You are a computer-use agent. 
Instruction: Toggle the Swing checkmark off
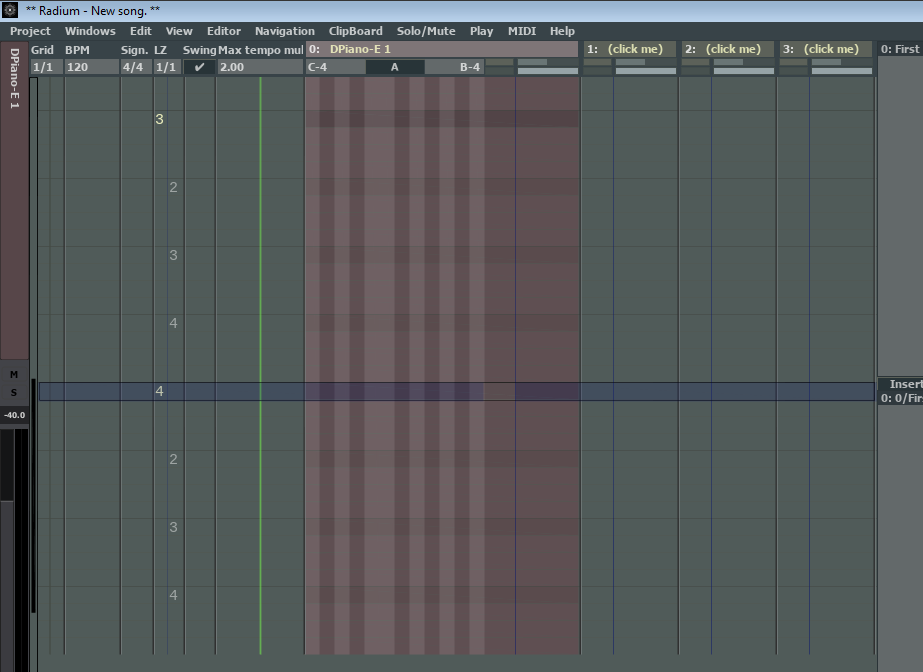pos(199,66)
